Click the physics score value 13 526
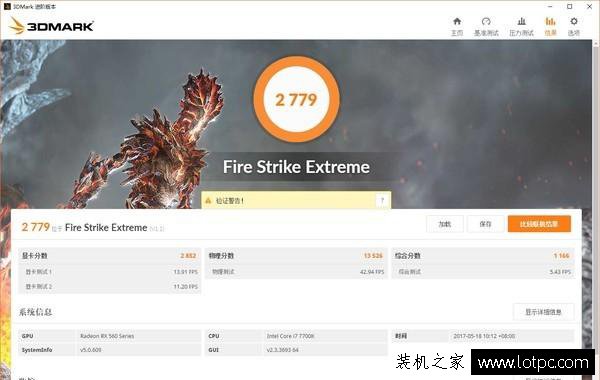The image size is (600, 380). [373, 256]
